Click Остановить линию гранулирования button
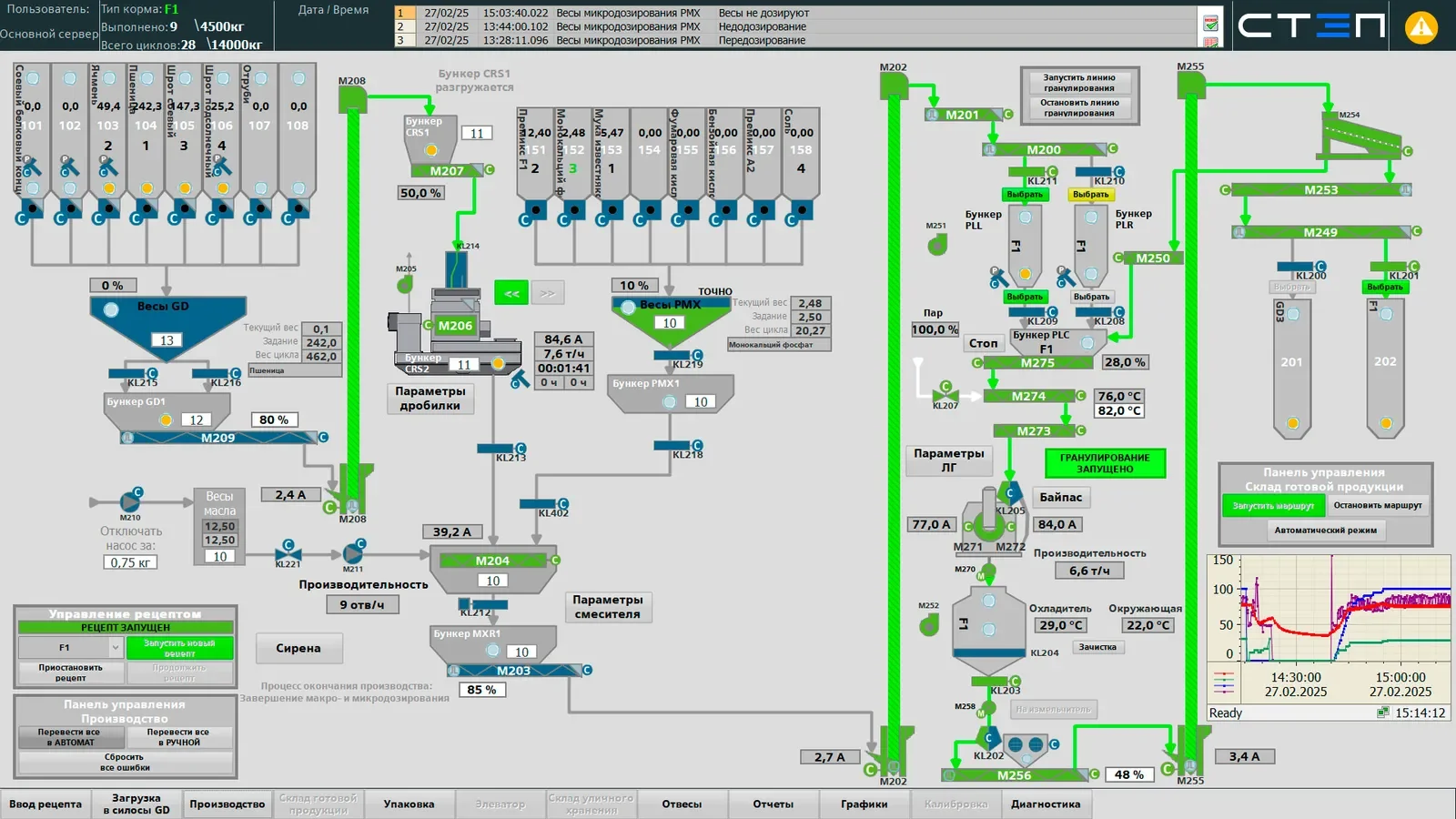 pyautogui.click(x=1079, y=108)
